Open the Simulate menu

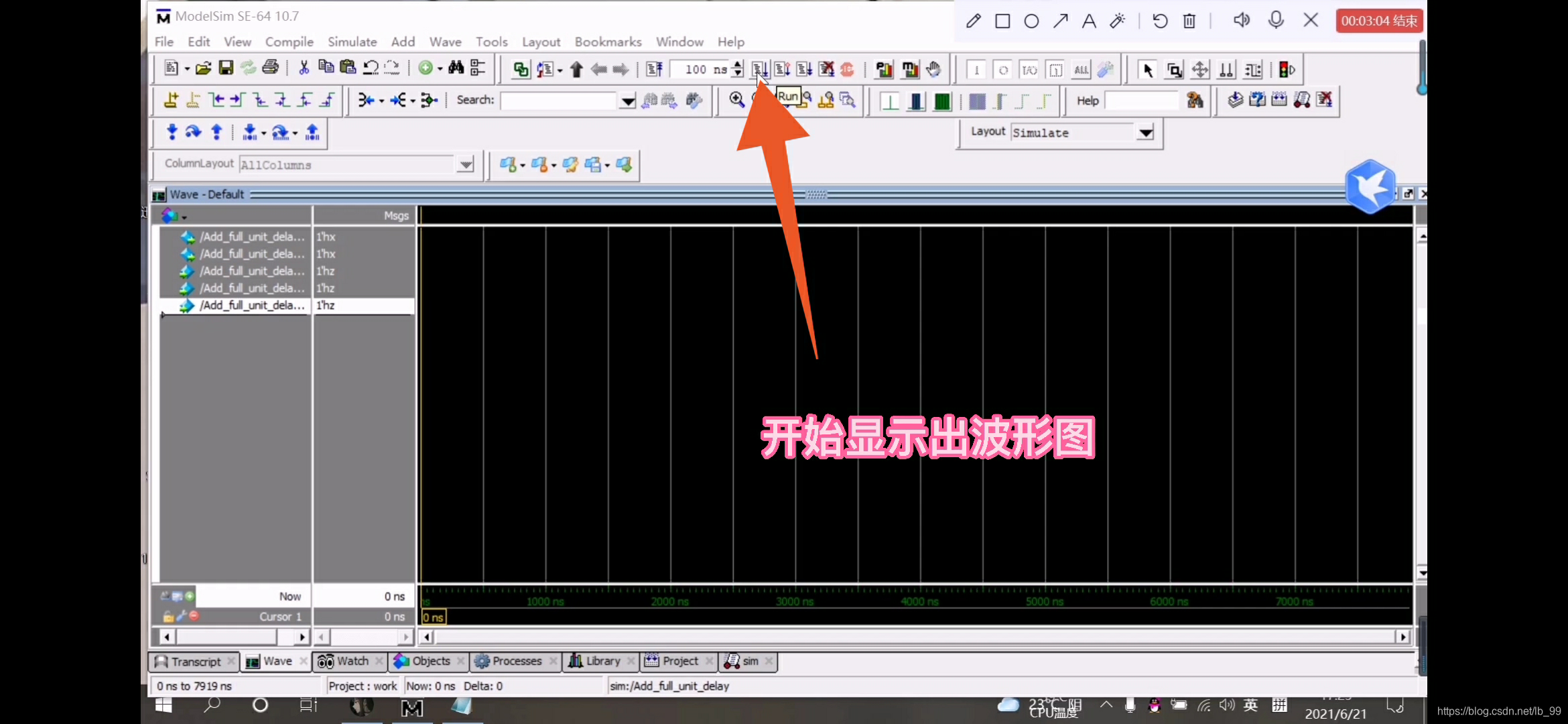352,42
